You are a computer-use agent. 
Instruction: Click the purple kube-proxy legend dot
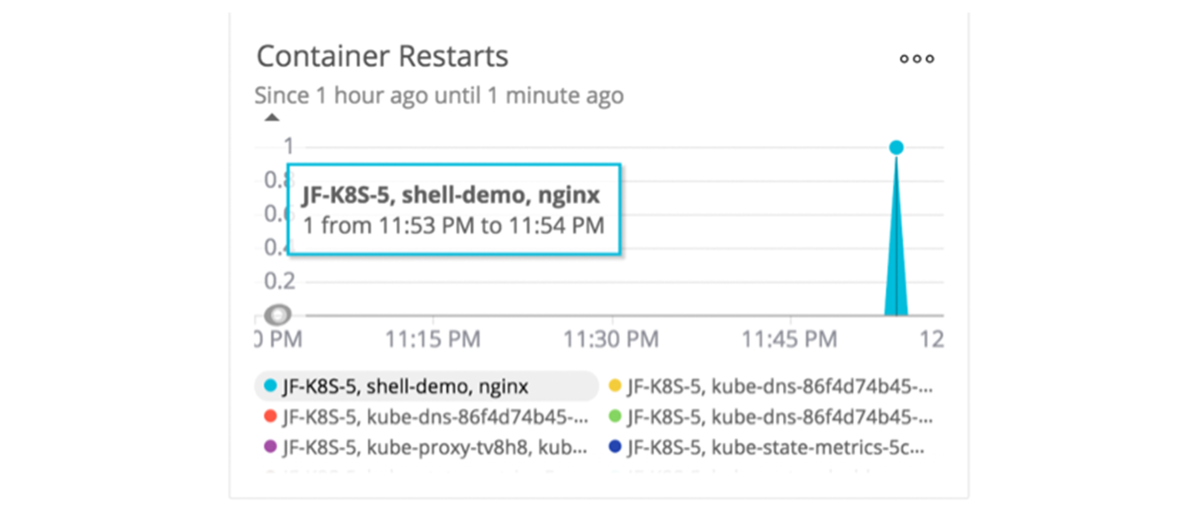pyautogui.click(x=270, y=446)
